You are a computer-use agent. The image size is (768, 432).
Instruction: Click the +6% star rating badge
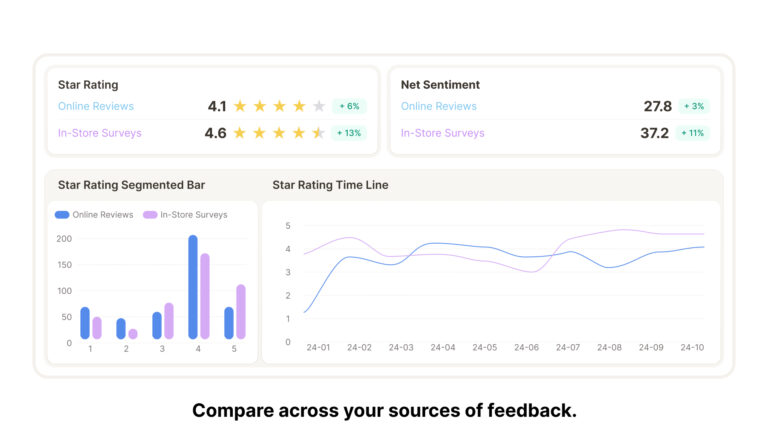(349, 106)
